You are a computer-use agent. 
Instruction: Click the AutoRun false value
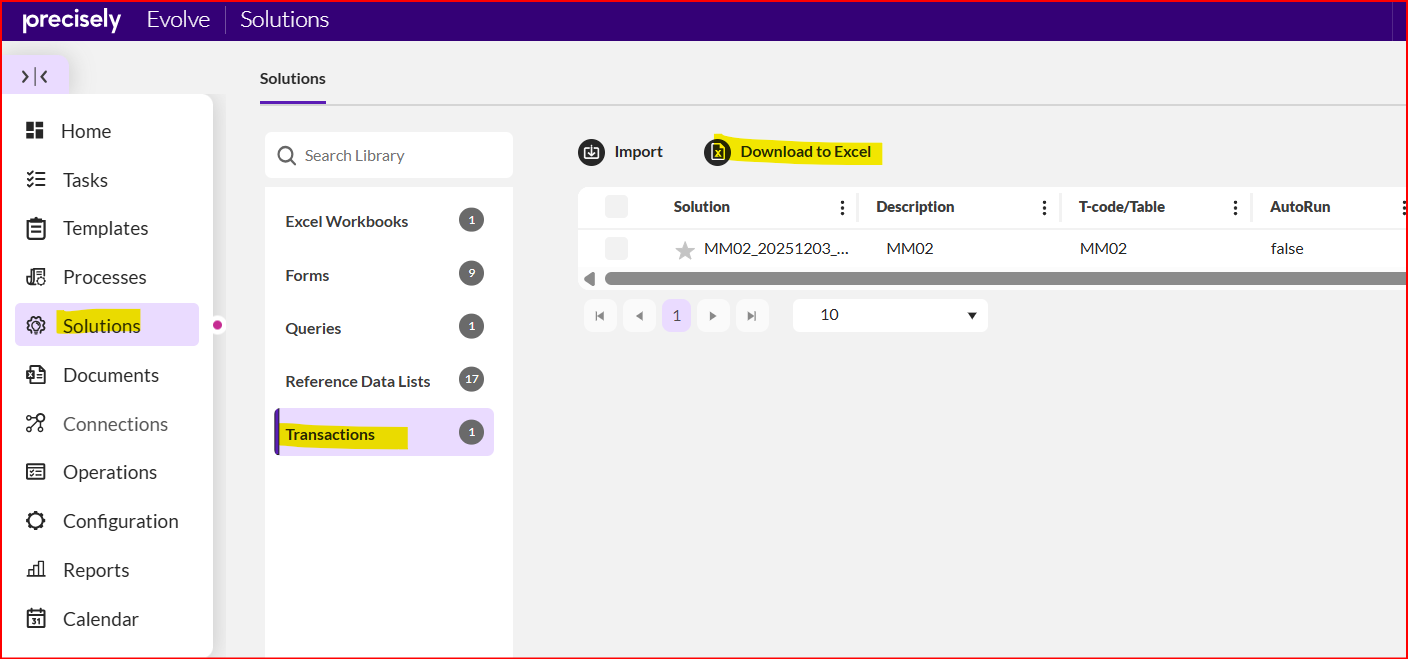[x=1287, y=248]
